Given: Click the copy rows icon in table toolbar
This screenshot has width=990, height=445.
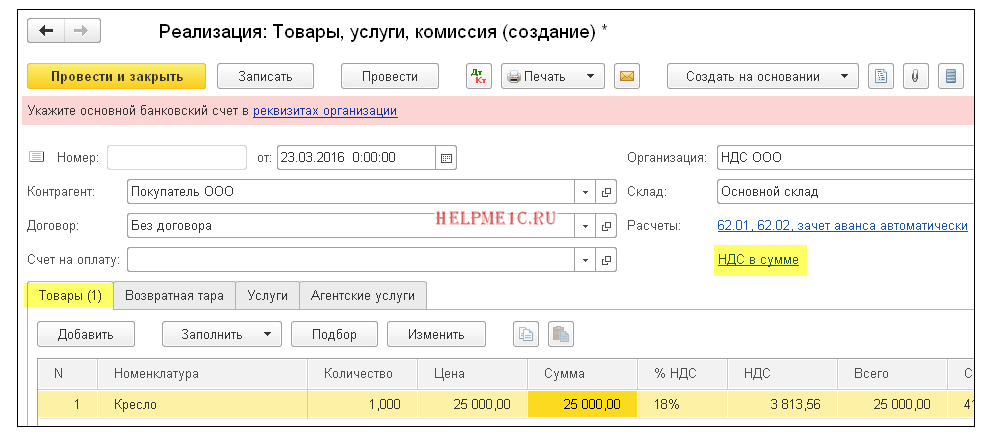Looking at the screenshot, I should [x=525, y=335].
